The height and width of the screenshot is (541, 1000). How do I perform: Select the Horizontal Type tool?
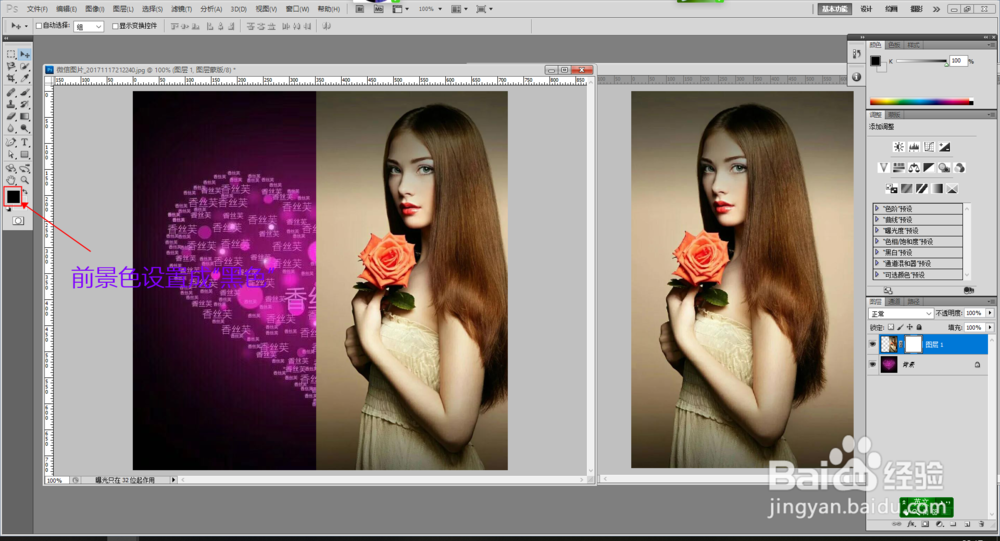[x=24, y=141]
